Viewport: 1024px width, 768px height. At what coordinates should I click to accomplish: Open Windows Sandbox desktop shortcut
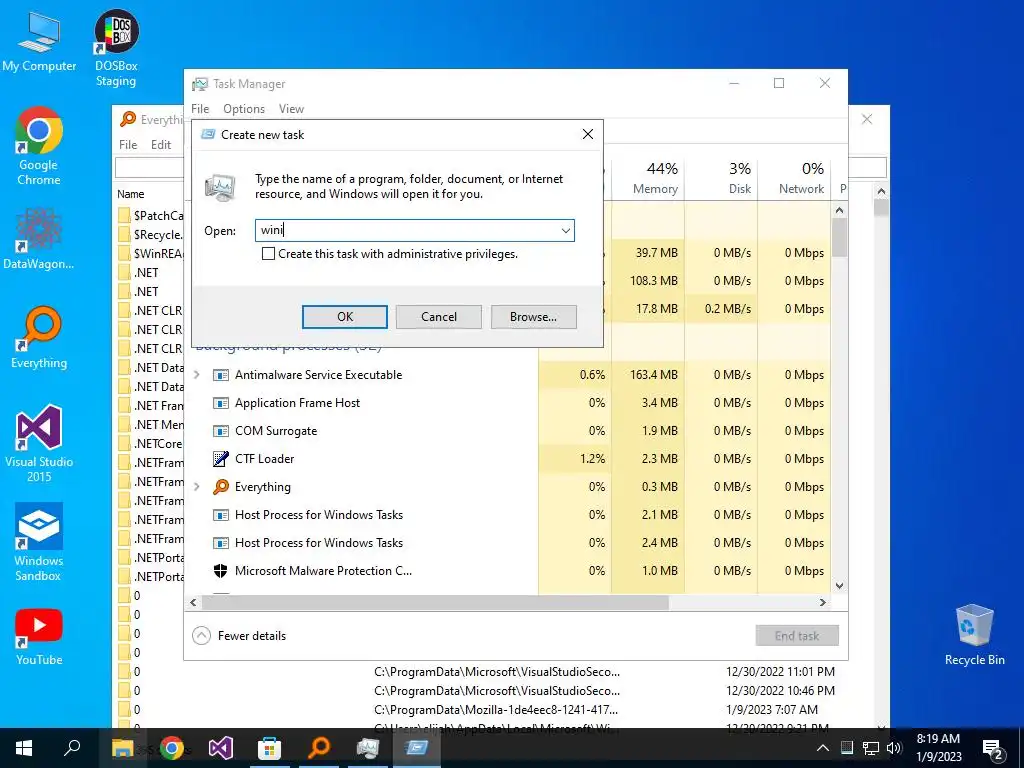(39, 542)
